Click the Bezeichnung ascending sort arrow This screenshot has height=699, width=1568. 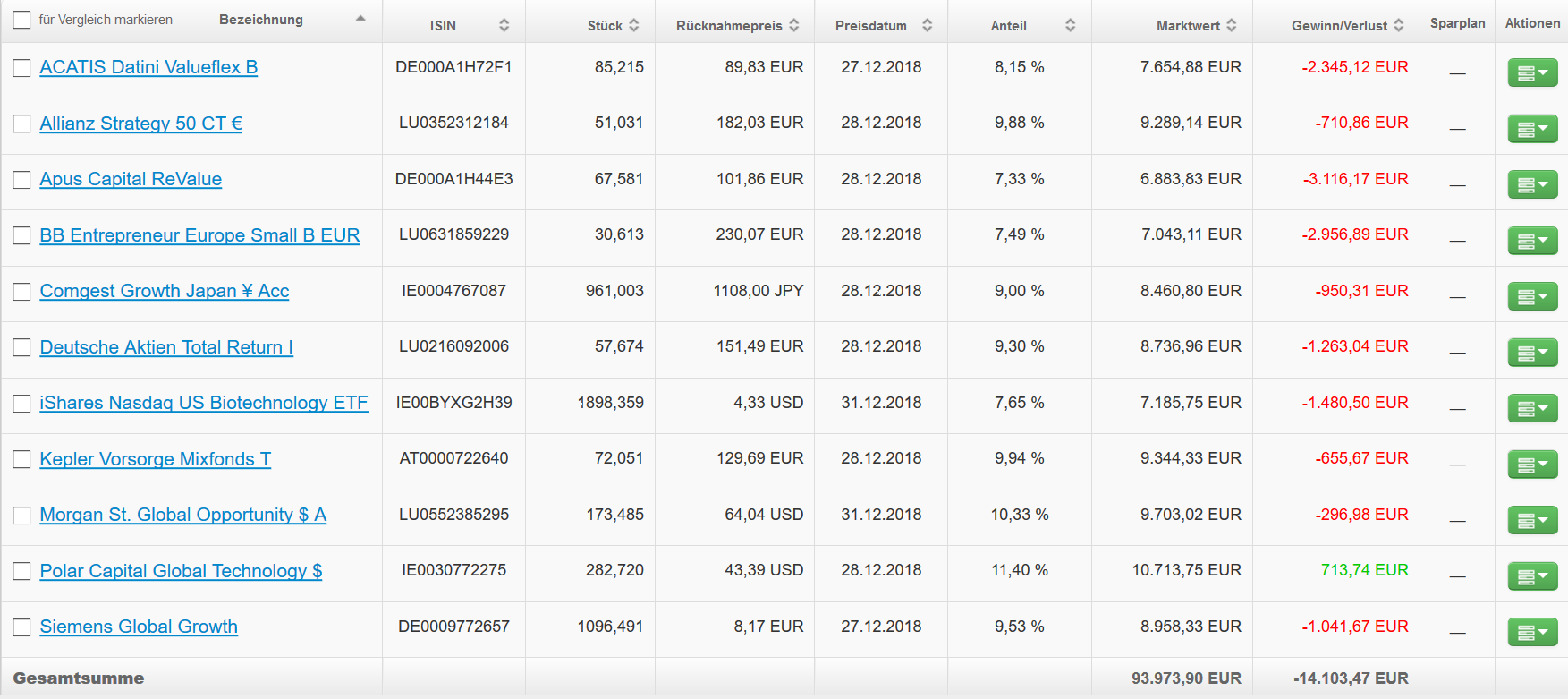pyautogui.click(x=360, y=19)
